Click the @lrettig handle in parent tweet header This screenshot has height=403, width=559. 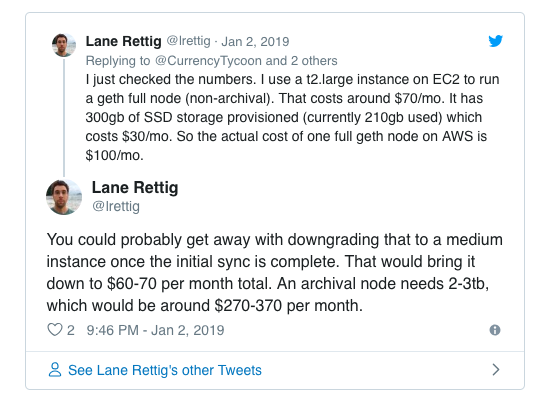click(188, 41)
